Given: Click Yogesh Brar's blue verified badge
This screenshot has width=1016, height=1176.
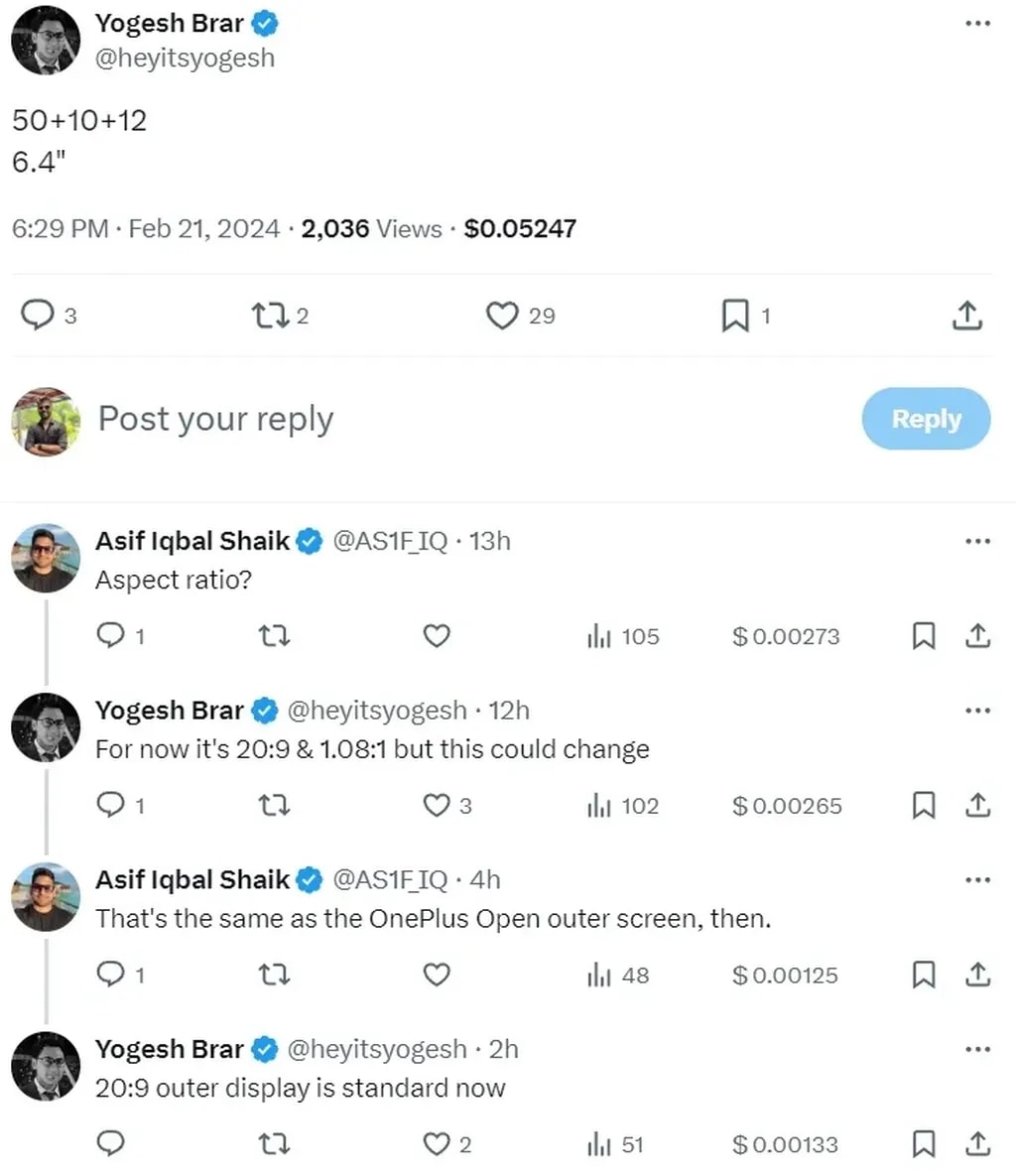Looking at the screenshot, I should click(264, 23).
